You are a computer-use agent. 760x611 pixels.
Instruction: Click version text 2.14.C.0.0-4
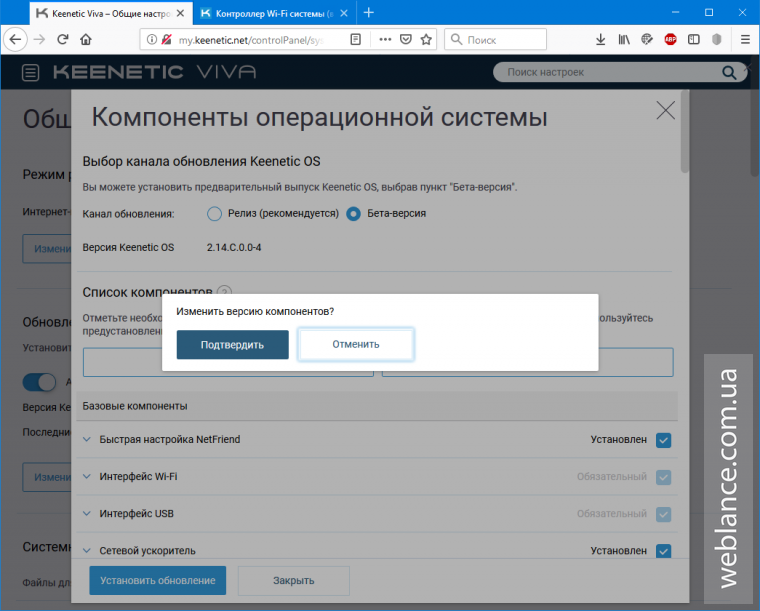(234, 248)
